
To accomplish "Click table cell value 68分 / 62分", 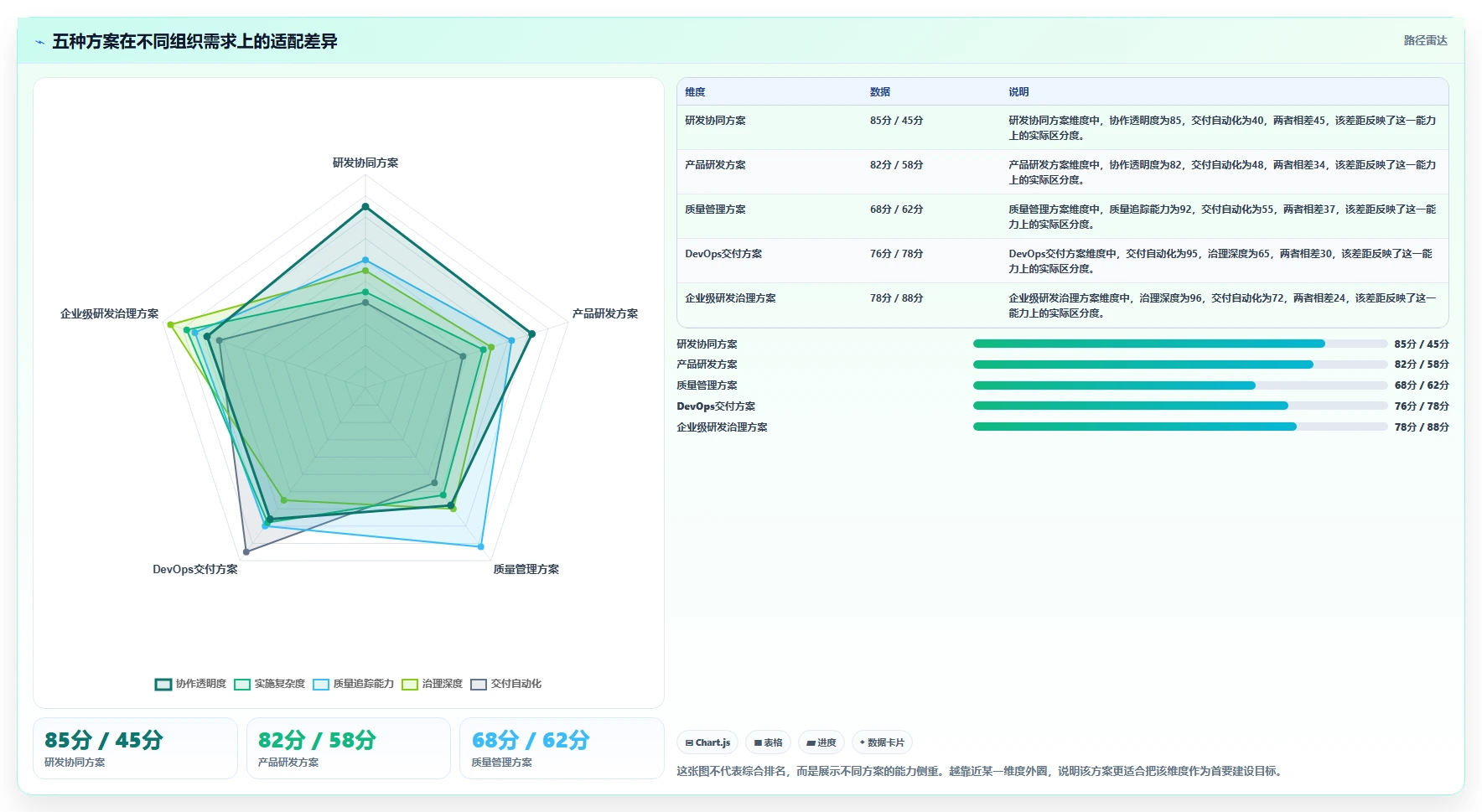I will tap(896, 209).
